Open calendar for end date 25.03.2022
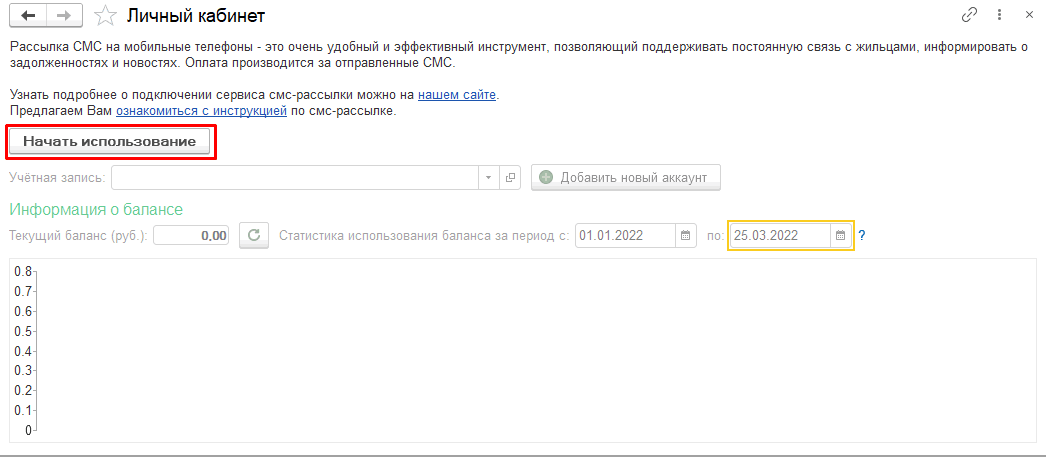 click(841, 236)
